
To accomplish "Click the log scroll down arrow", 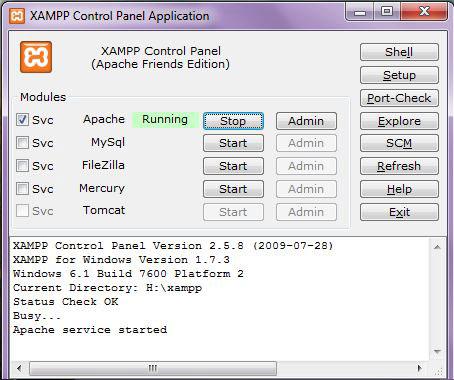I will 437,352.
